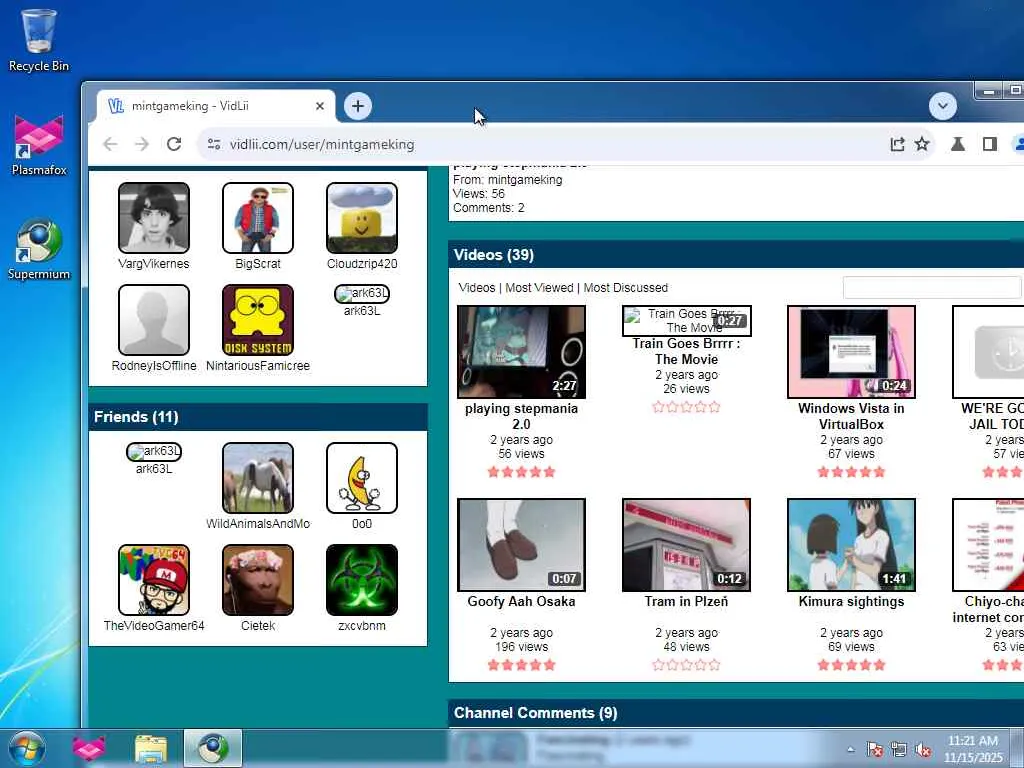Bookmark this page with the star icon
The image size is (1024, 768).
point(922,144)
